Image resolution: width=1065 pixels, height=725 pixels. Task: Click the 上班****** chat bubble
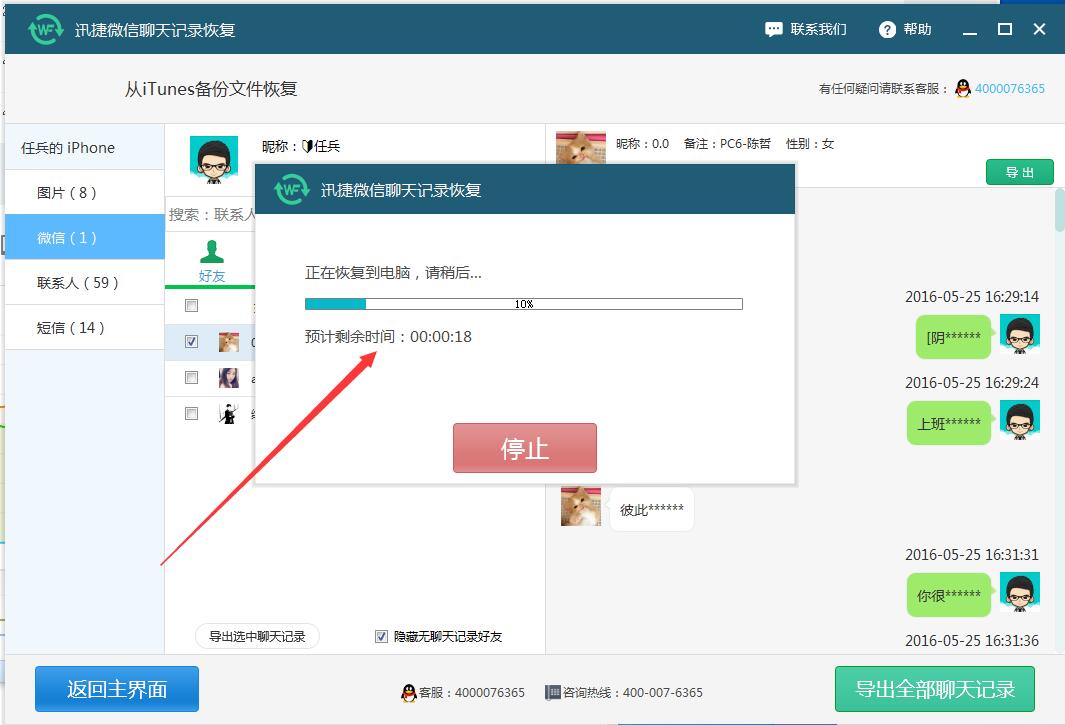pyautogui.click(x=949, y=423)
